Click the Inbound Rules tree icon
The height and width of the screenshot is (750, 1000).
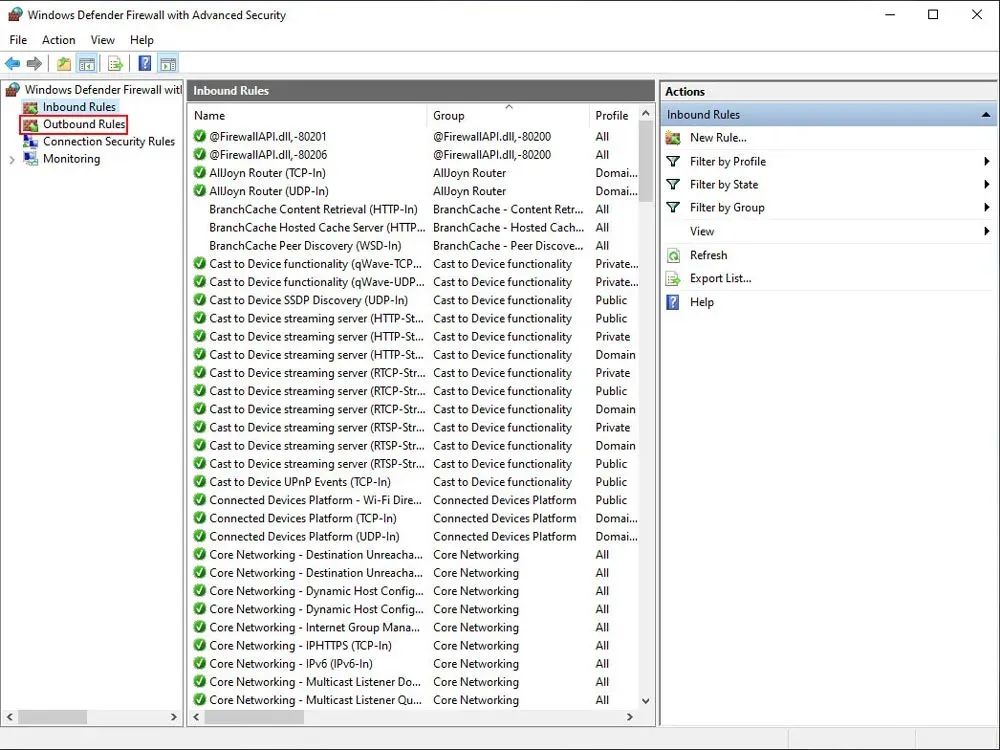coord(30,107)
